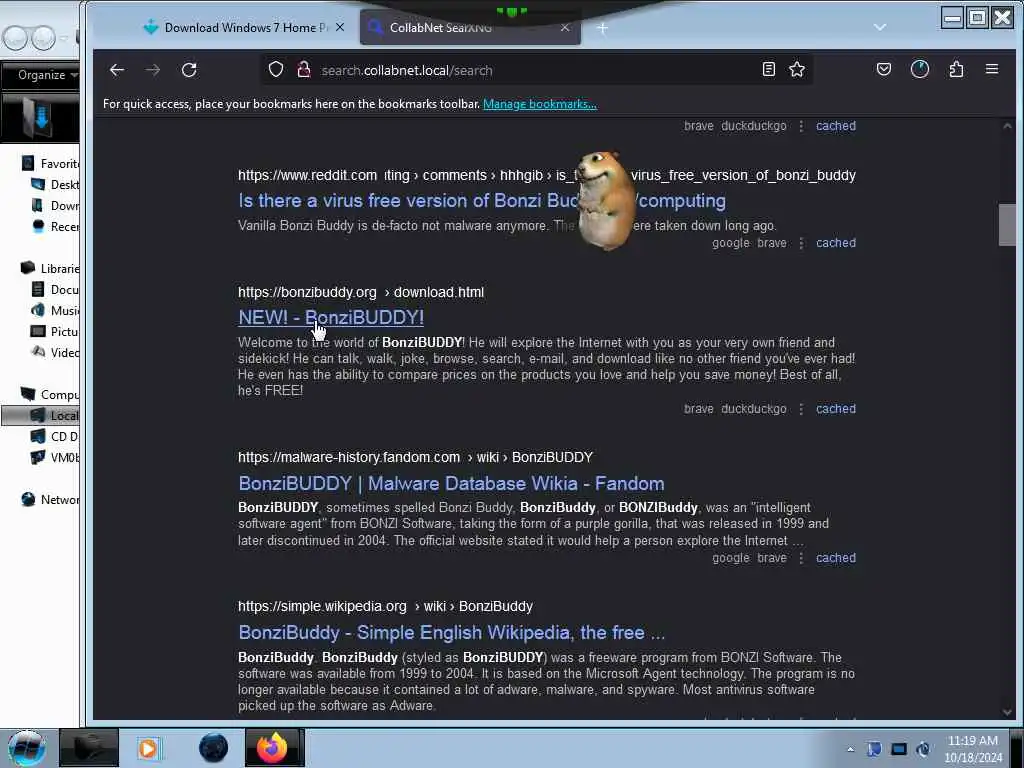Image resolution: width=1024 pixels, height=768 pixels.
Task: Open the NEW! - BonziBUDDY! result link
Action: (331, 317)
